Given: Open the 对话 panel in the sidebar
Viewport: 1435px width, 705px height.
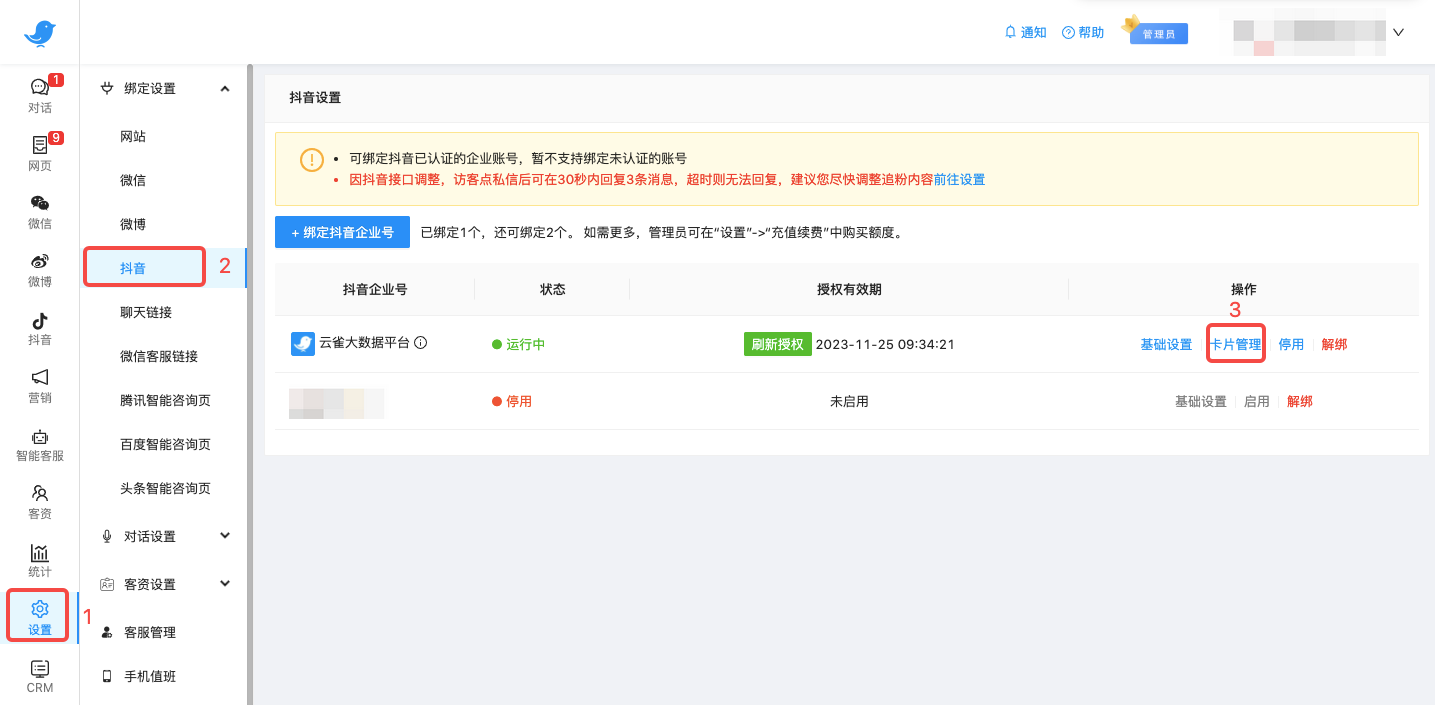Looking at the screenshot, I should point(40,97).
